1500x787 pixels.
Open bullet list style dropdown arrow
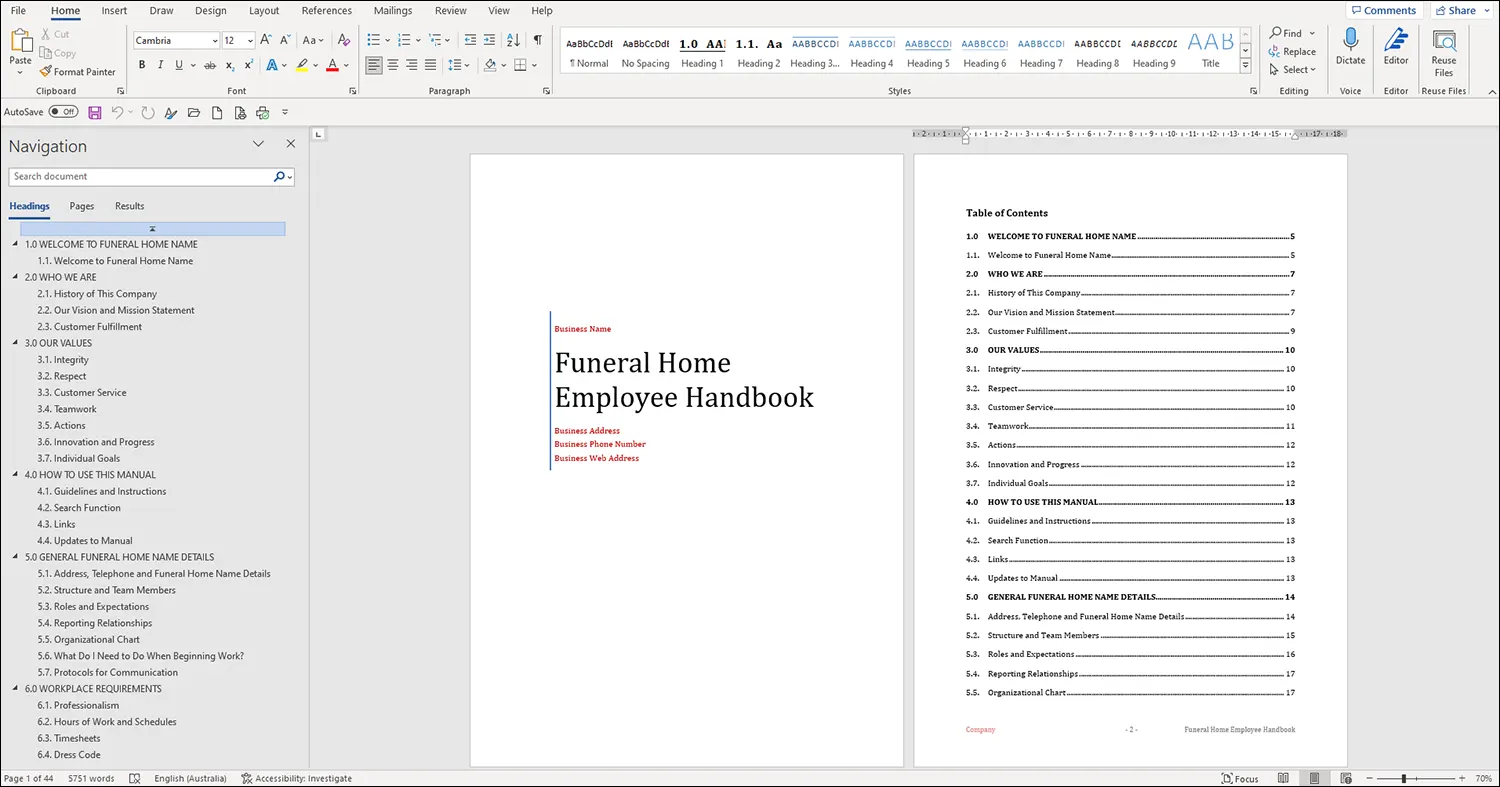pos(387,40)
